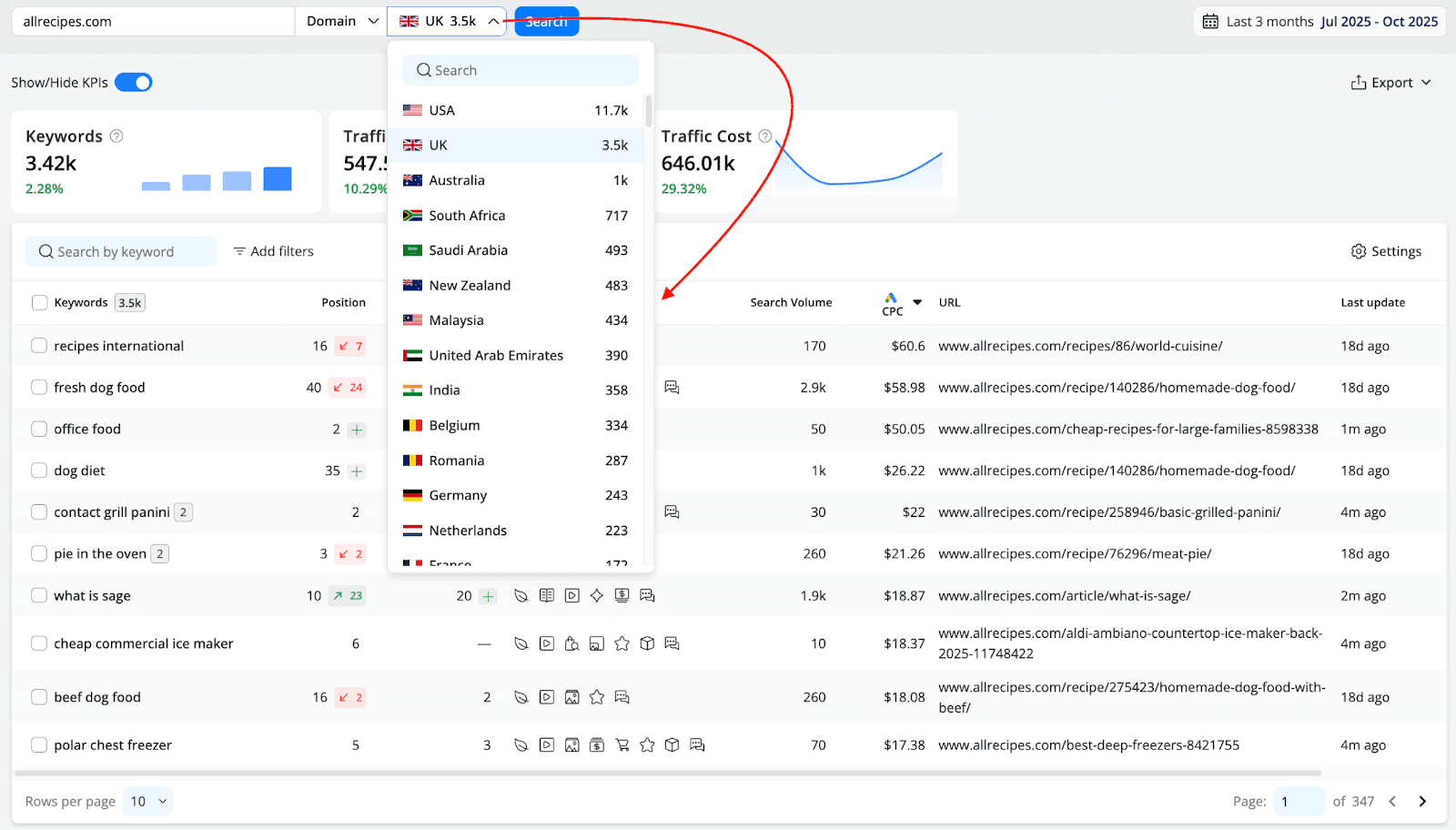Screen dimensions: 1456x830
Task: Click the allrecipes.com domain input field
Action: (x=153, y=21)
